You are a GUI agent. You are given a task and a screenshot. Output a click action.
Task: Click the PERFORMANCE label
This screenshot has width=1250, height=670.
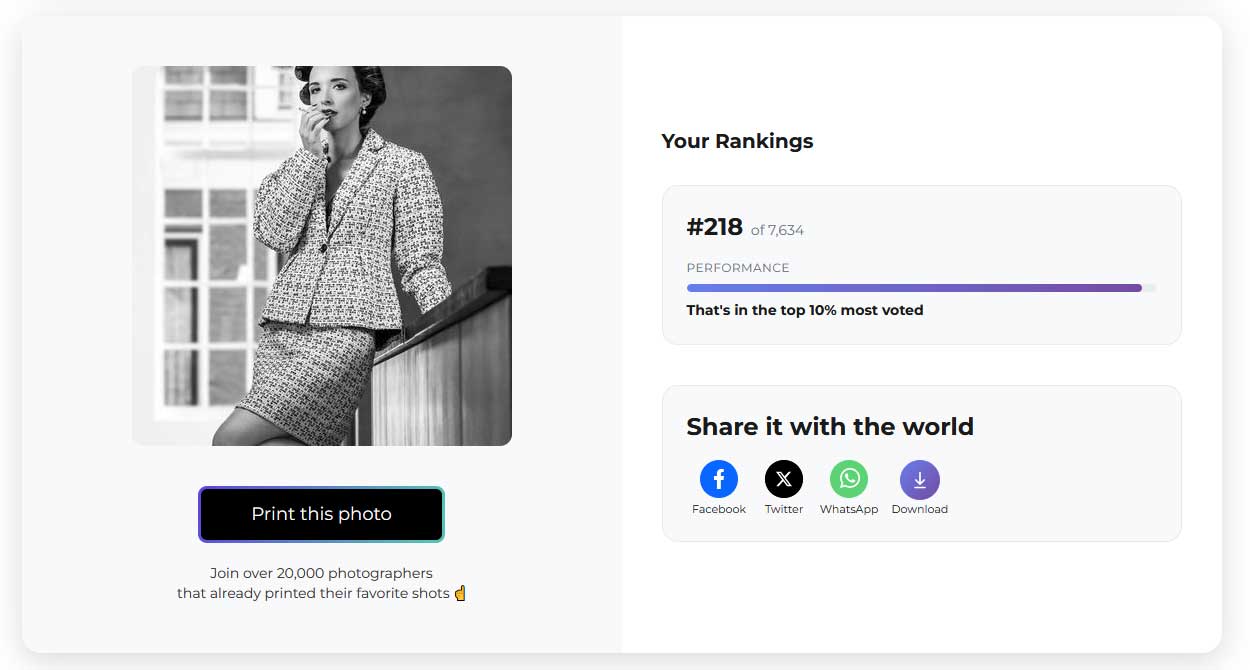[738, 268]
